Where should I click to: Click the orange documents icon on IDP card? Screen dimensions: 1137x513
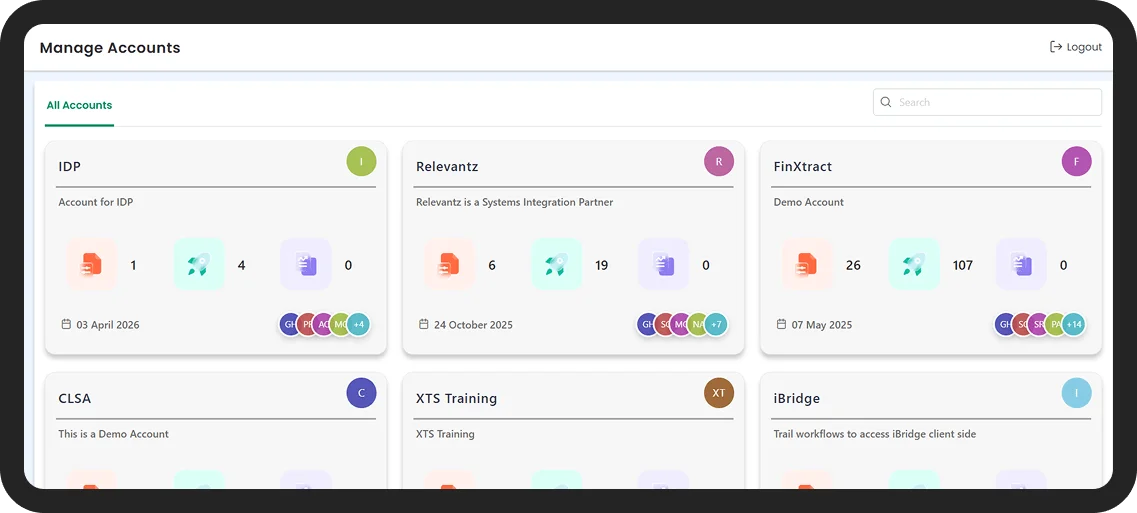point(92,265)
